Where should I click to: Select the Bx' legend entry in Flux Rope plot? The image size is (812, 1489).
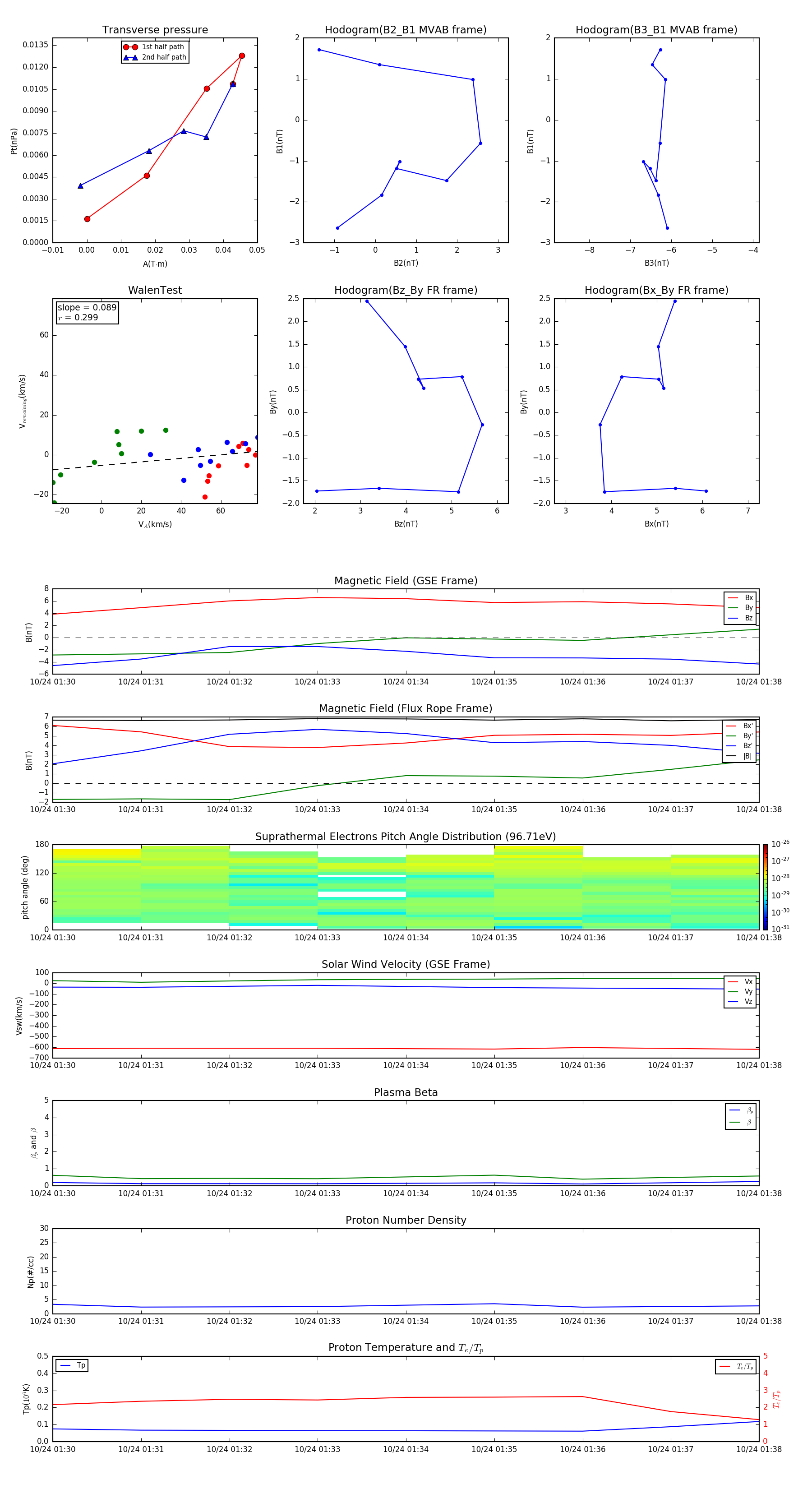pos(739,726)
